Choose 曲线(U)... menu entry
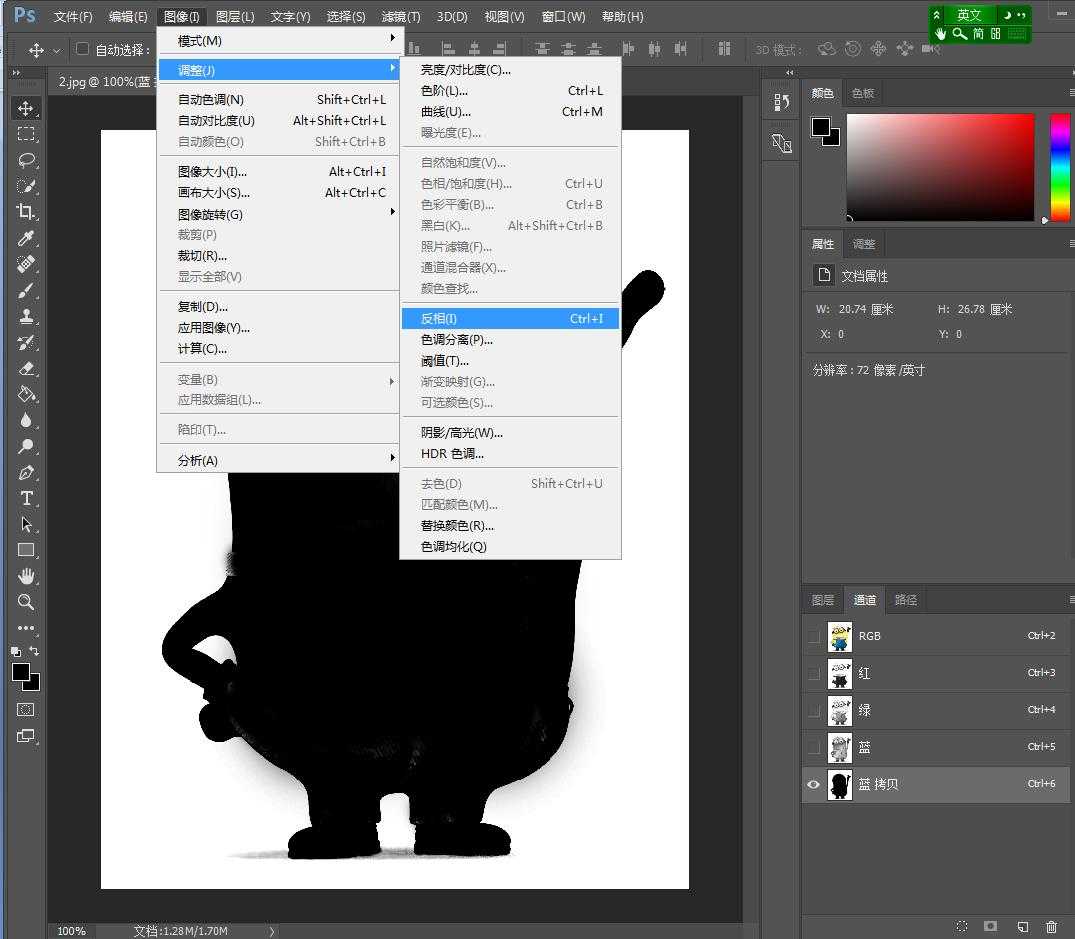This screenshot has width=1075, height=939. [510, 112]
